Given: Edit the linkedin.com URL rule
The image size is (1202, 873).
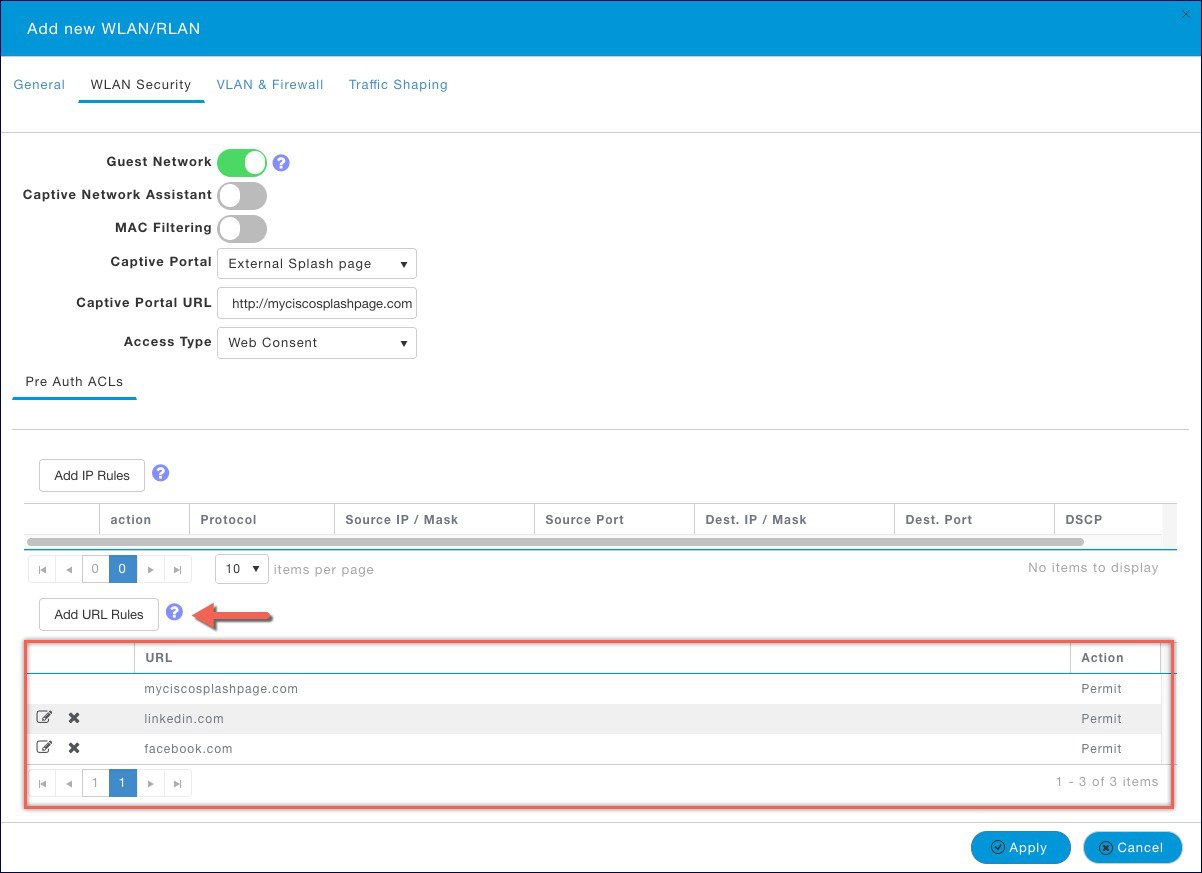Looking at the screenshot, I should click(x=44, y=718).
